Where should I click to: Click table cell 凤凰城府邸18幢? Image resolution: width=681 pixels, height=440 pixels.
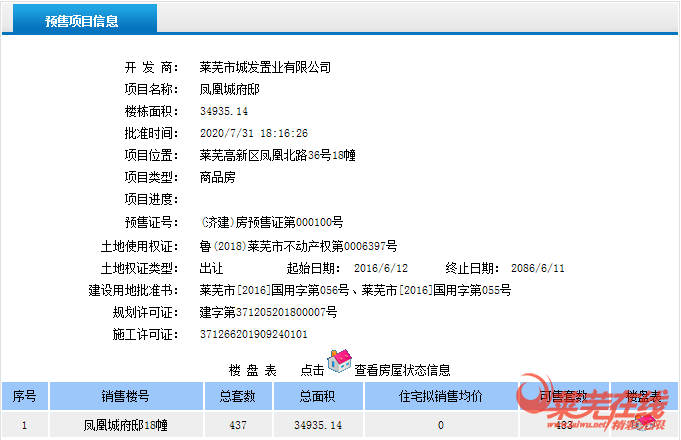126,425
